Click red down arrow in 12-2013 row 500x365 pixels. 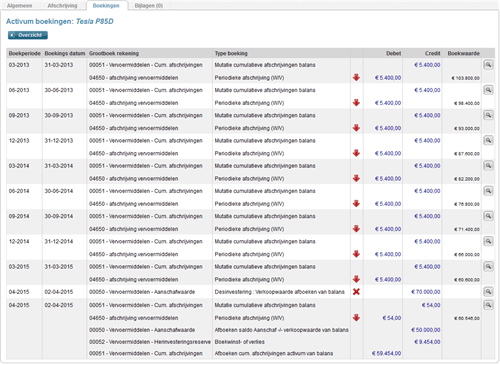[356, 153]
